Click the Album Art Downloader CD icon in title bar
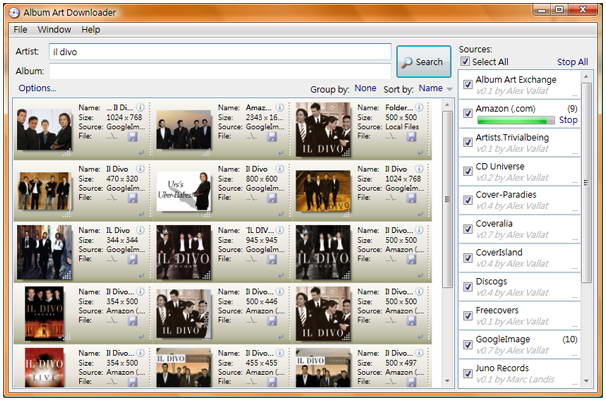Viewport: 606px width, 401px height. tap(14, 13)
